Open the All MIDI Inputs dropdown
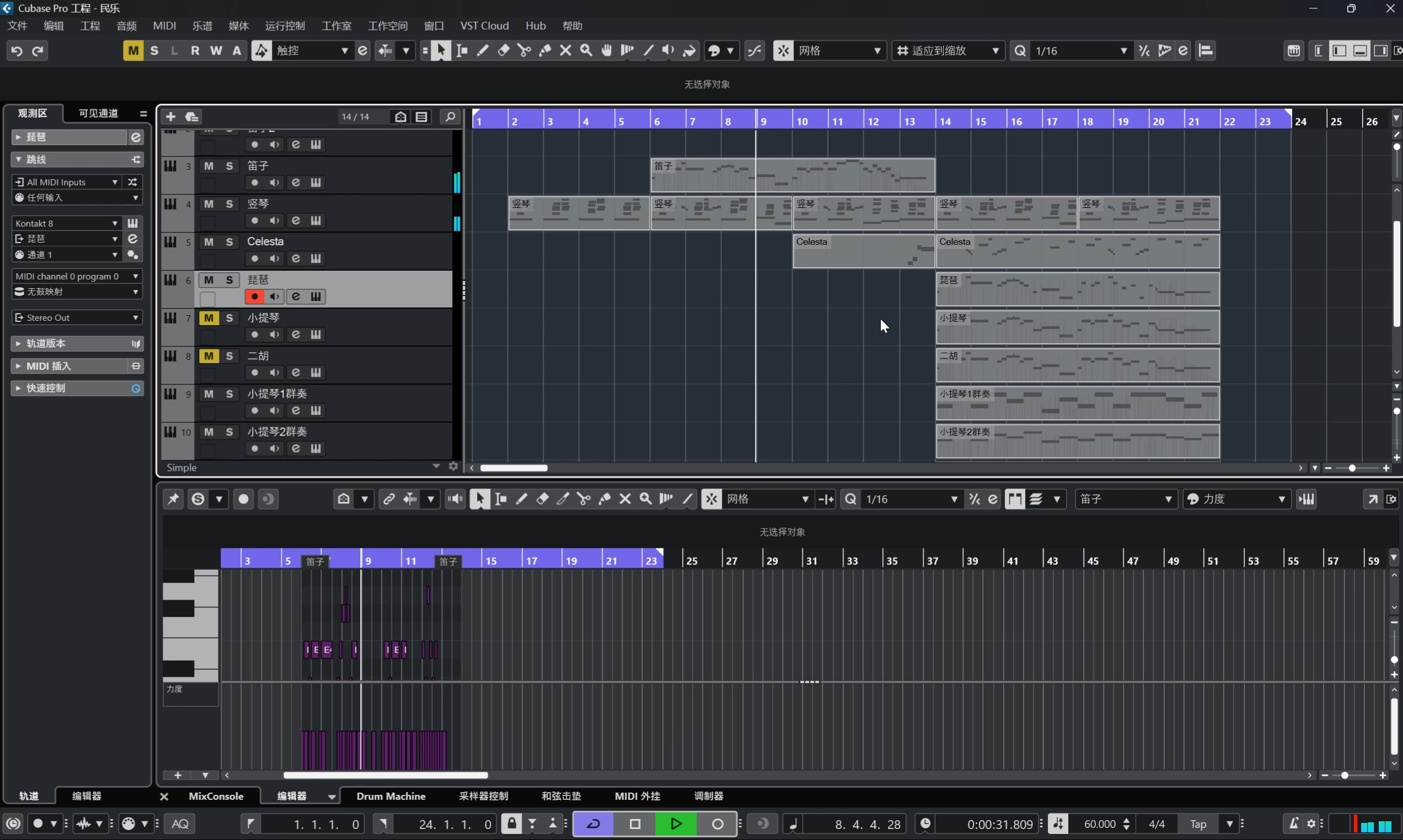Image resolution: width=1403 pixels, height=840 pixels. 66,182
